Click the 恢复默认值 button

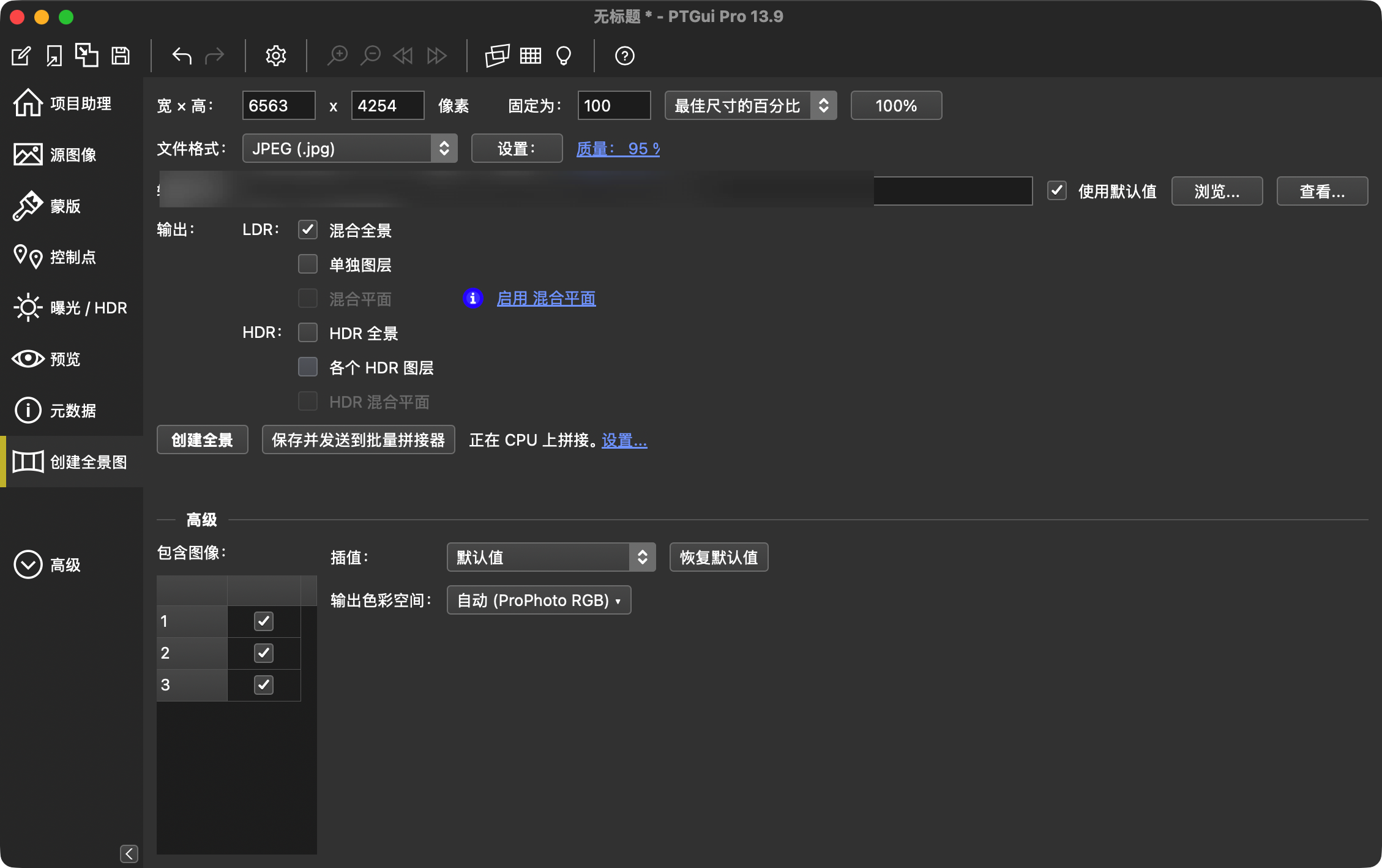[x=719, y=557]
